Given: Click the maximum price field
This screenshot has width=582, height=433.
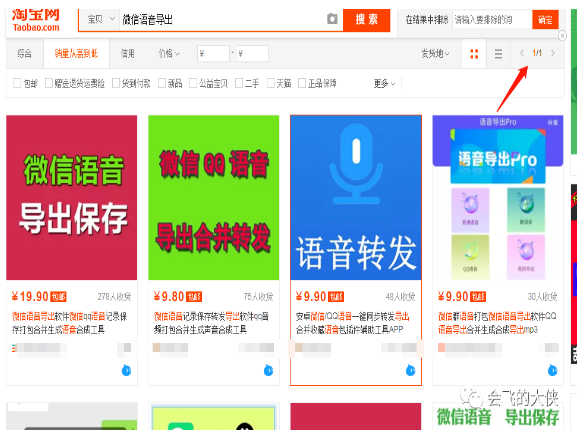Looking at the screenshot, I should tap(252, 54).
